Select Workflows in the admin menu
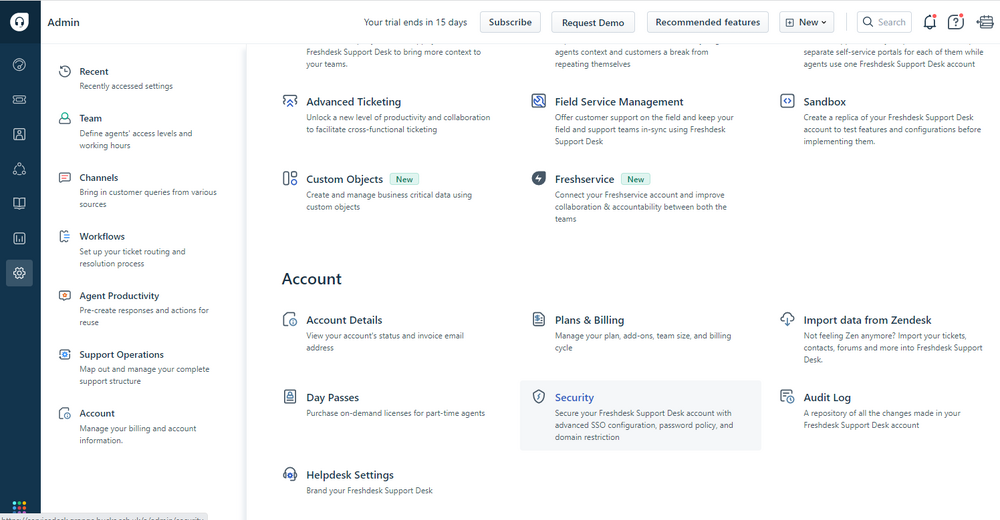 point(102,237)
